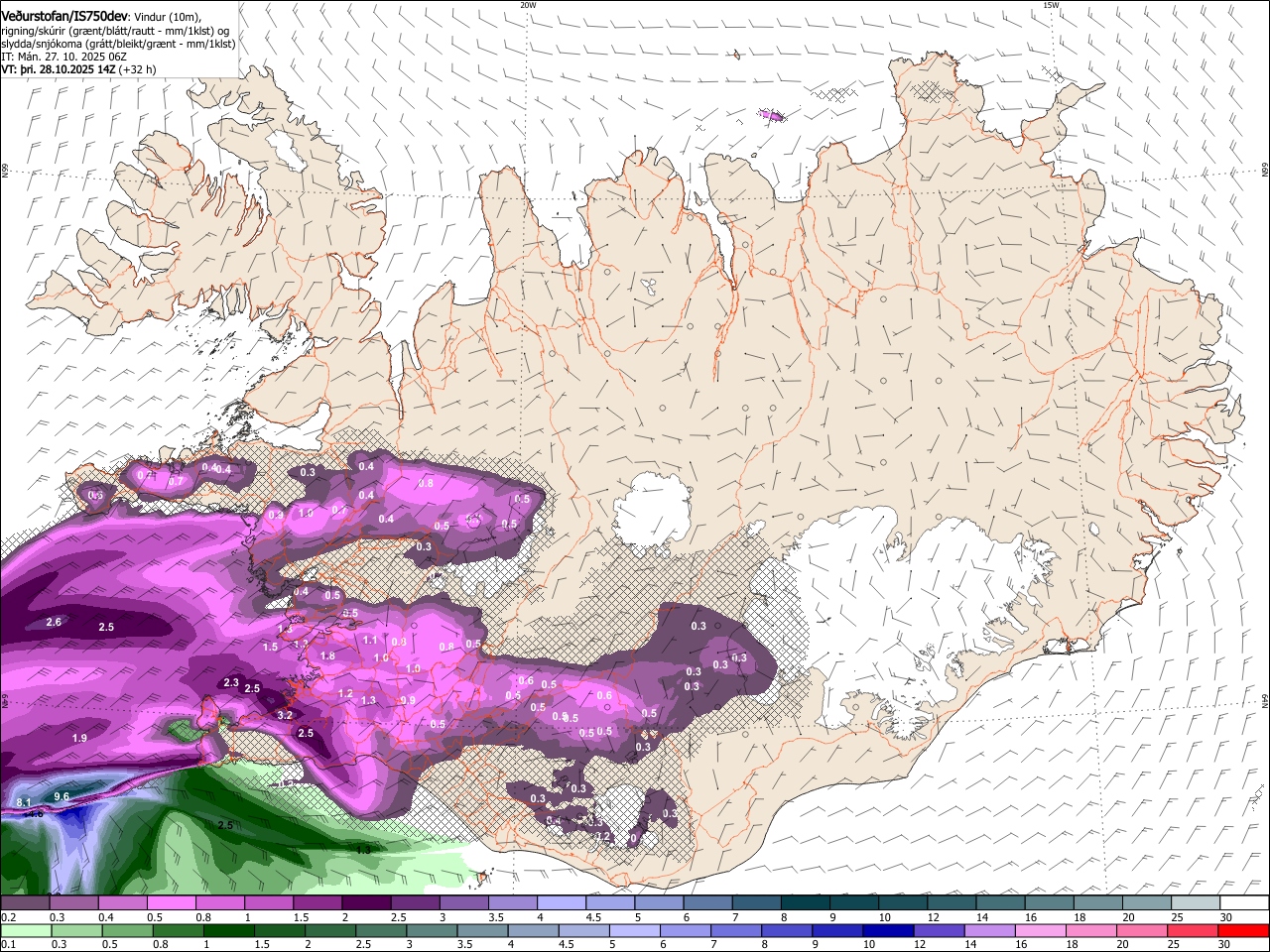Select bottom legend row swatch labeled 20
Screen dimensions: 1270x952
point(1141,930)
